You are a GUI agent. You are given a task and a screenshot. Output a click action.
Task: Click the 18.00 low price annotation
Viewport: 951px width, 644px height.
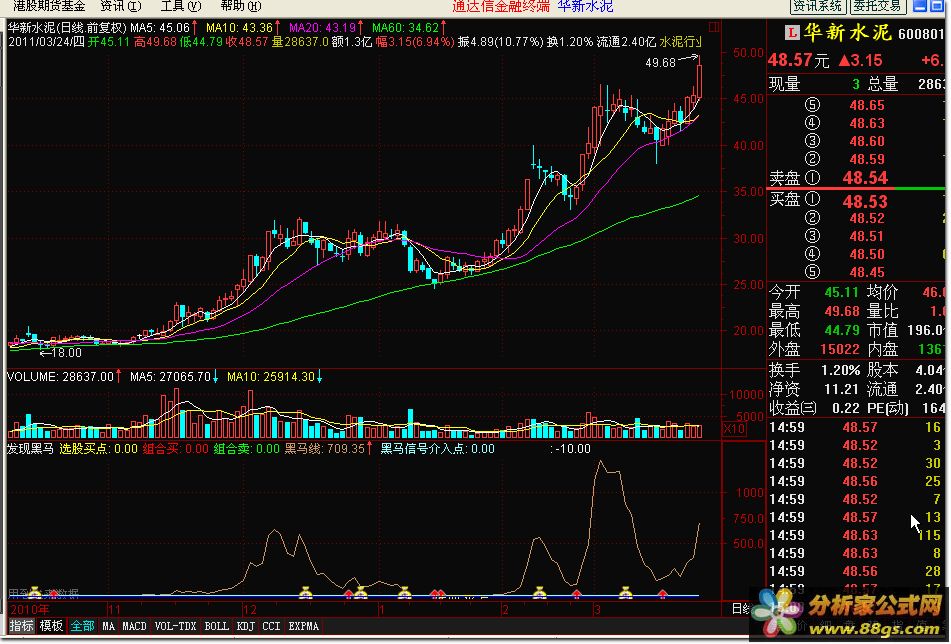(66, 352)
